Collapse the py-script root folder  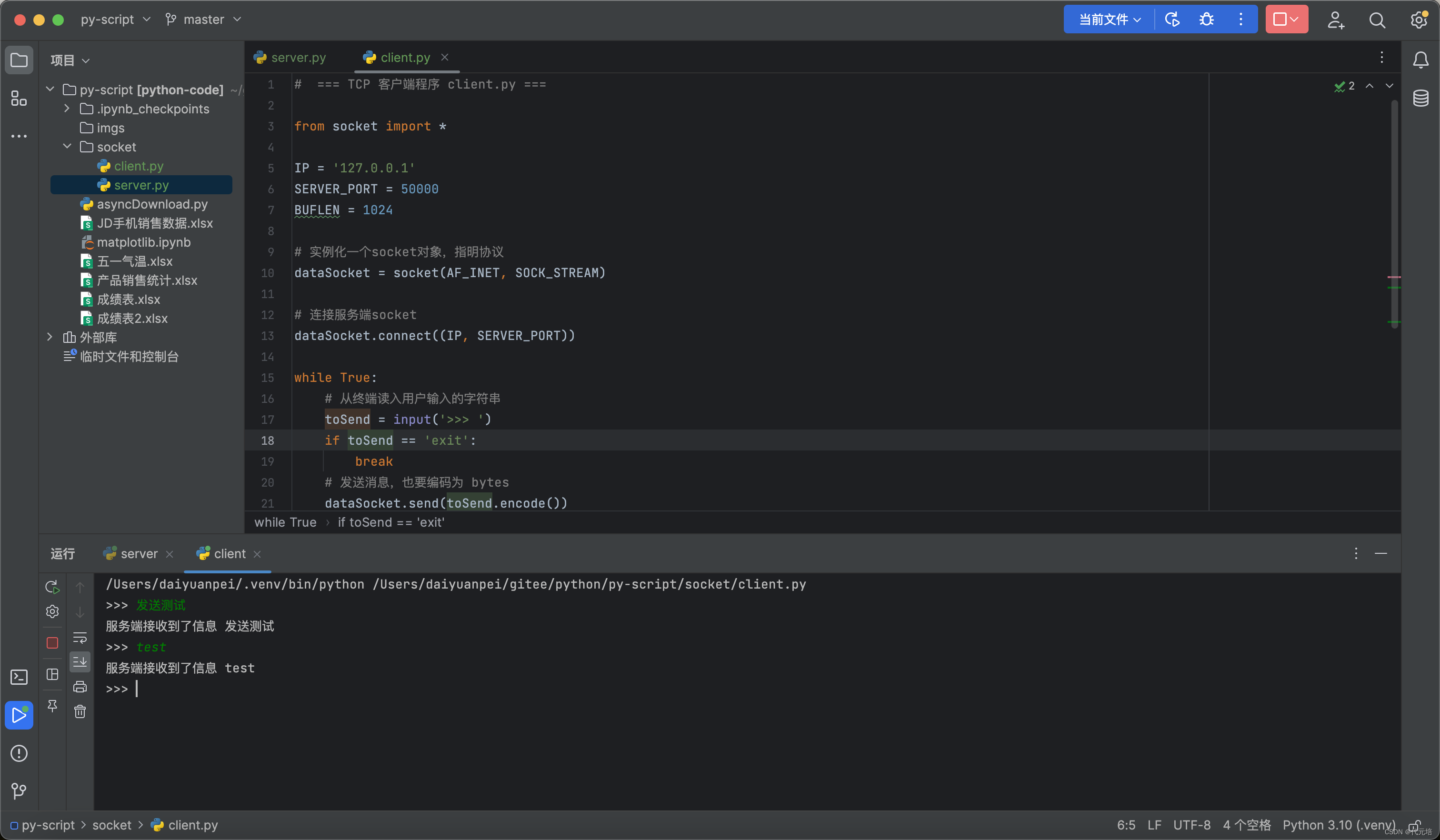[50, 89]
